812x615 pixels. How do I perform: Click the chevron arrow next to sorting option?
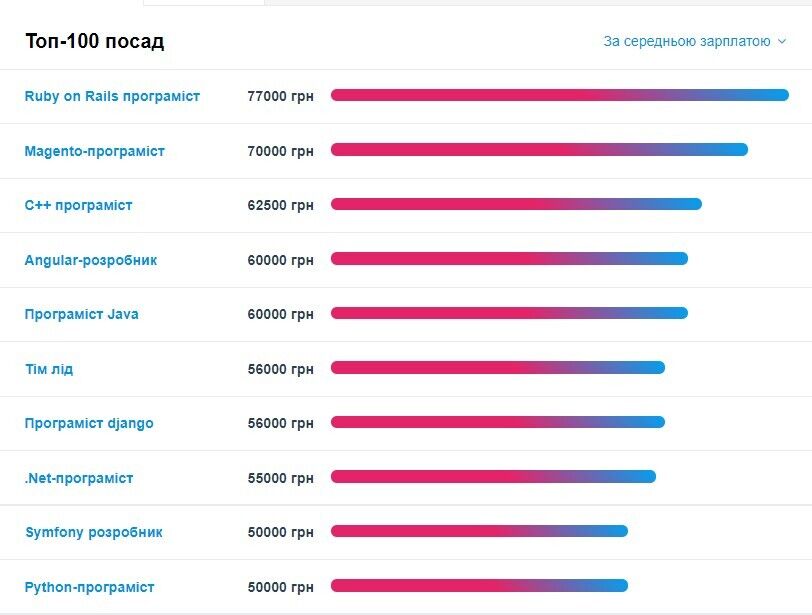[x=782, y=42]
